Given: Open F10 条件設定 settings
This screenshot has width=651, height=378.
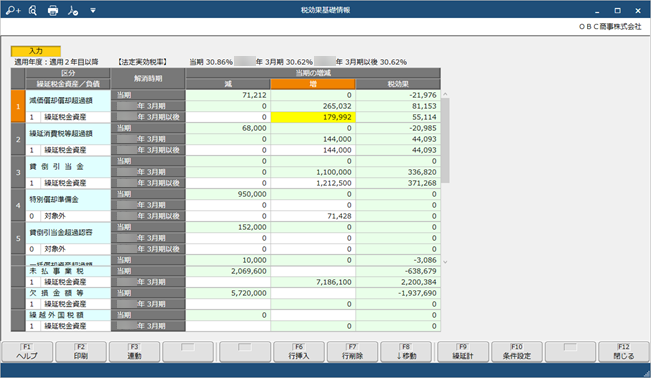Looking at the screenshot, I should tap(516, 351).
